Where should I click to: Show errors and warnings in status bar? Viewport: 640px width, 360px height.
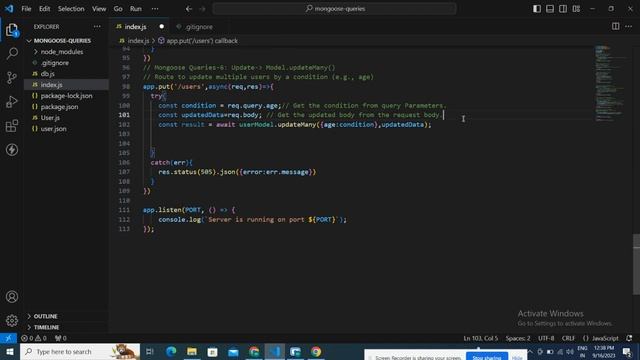tap(33, 338)
